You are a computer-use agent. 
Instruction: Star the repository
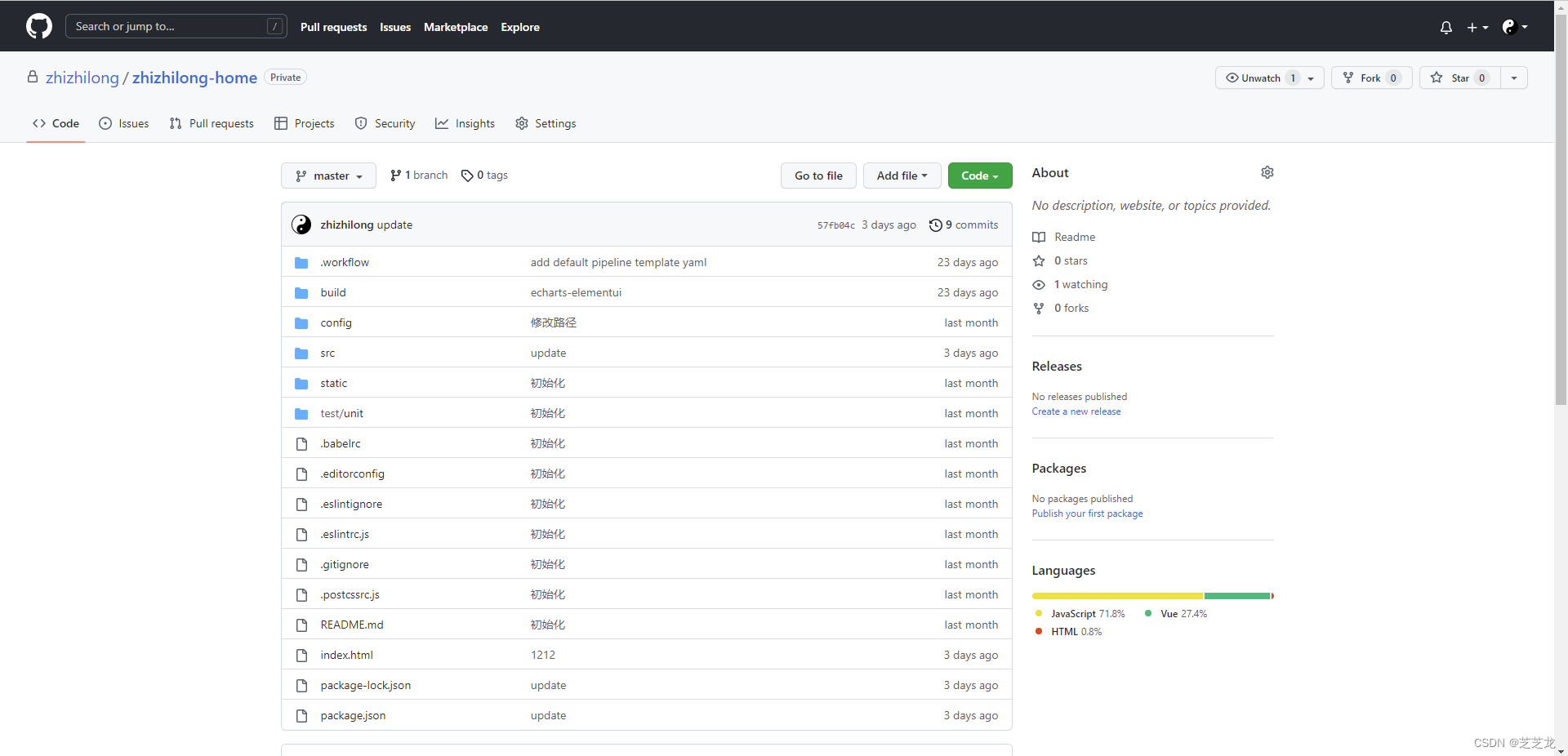coord(1460,78)
